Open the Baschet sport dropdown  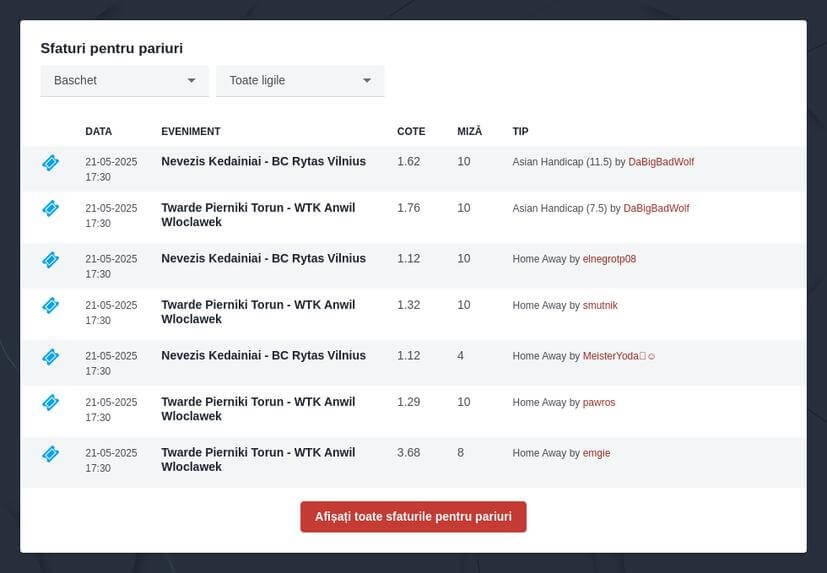[125, 81]
